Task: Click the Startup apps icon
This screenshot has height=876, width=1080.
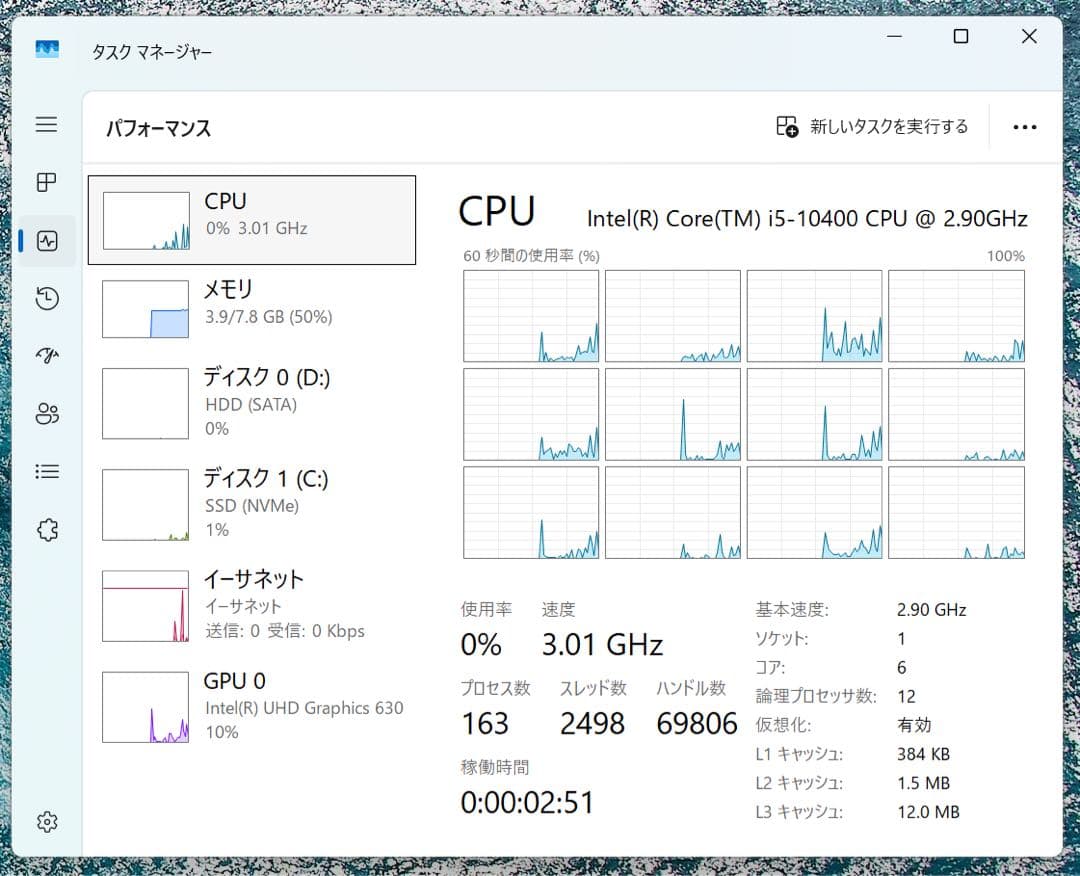Action: pyautogui.click(x=46, y=356)
